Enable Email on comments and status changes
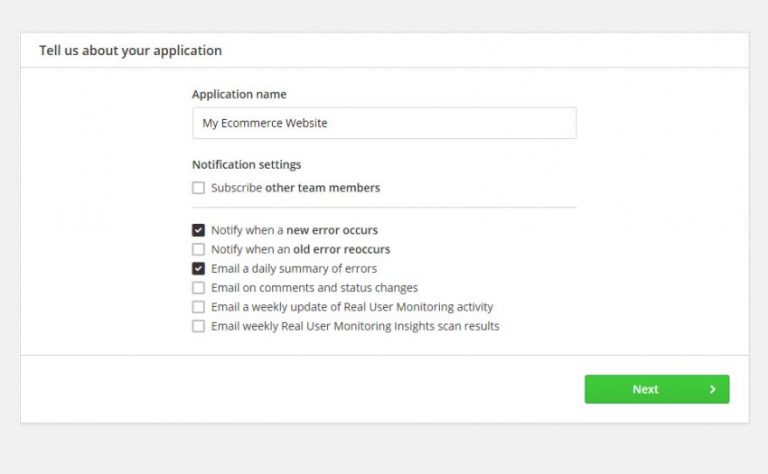Image resolution: width=768 pixels, height=474 pixels. click(x=198, y=287)
